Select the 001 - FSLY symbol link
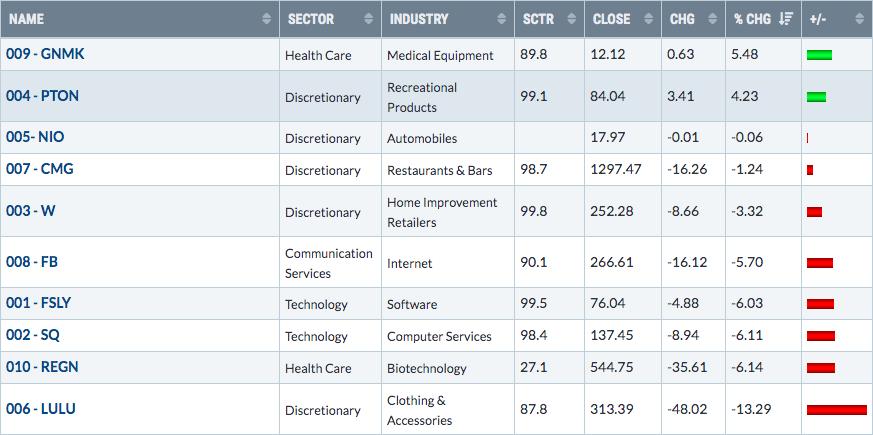The height and width of the screenshot is (435, 873). pyautogui.click(x=38, y=303)
